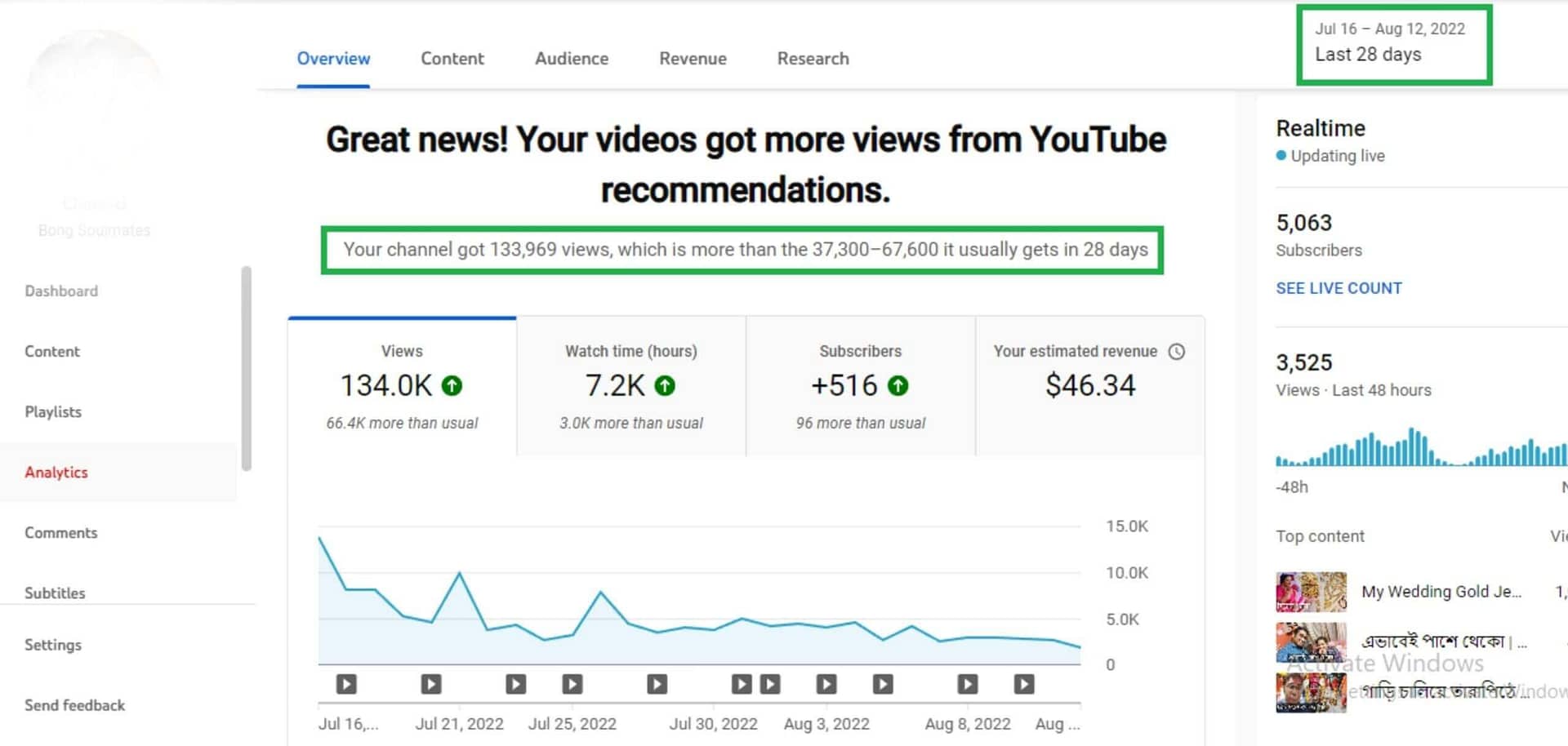Open Settings in the sidebar
The width and height of the screenshot is (1568, 746).
click(53, 645)
